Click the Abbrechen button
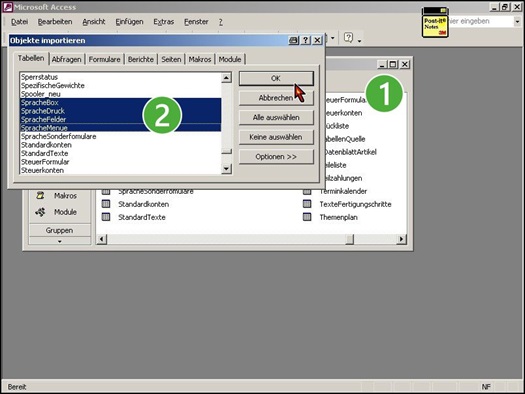This screenshot has width=525, height=394. tap(276, 98)
